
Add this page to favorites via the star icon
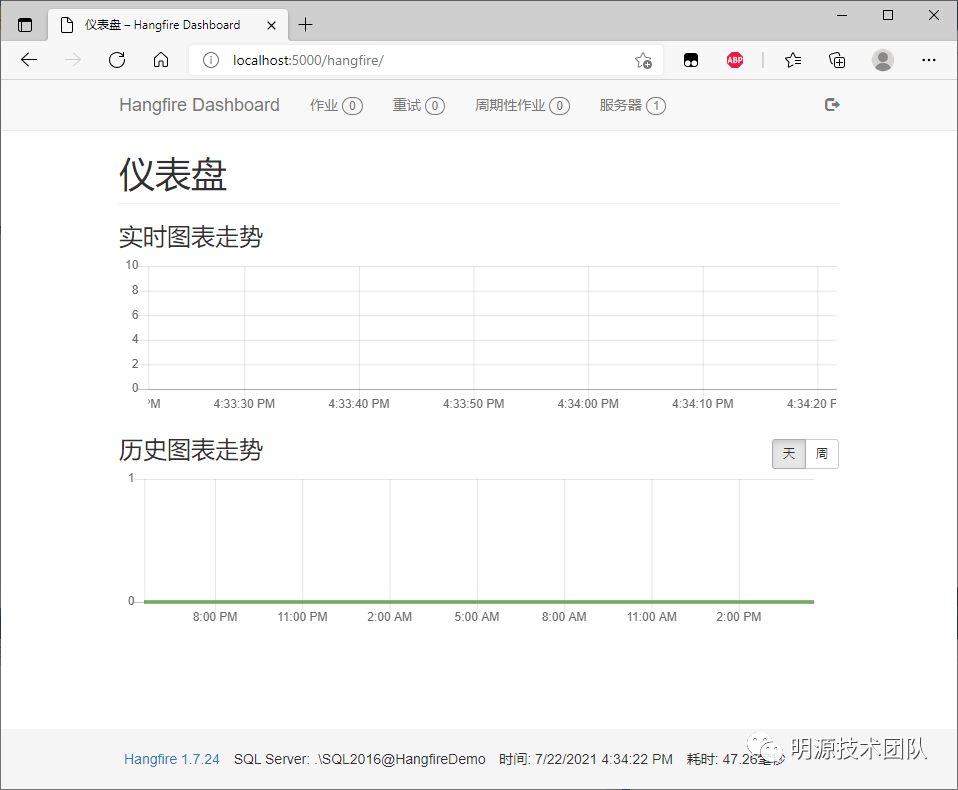644,60
